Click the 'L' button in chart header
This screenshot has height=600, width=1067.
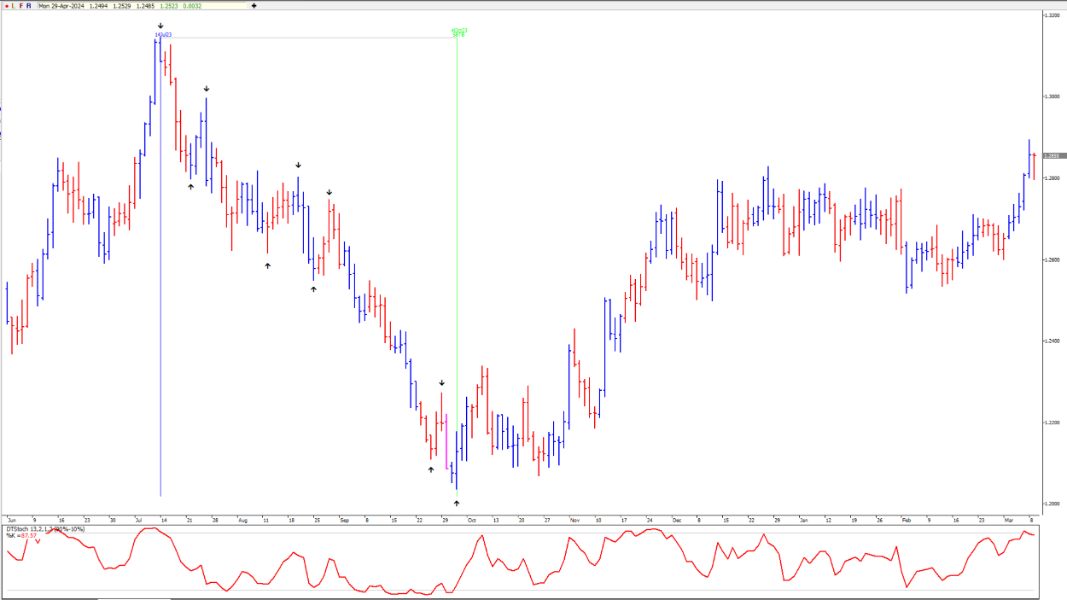click(13, 5)
